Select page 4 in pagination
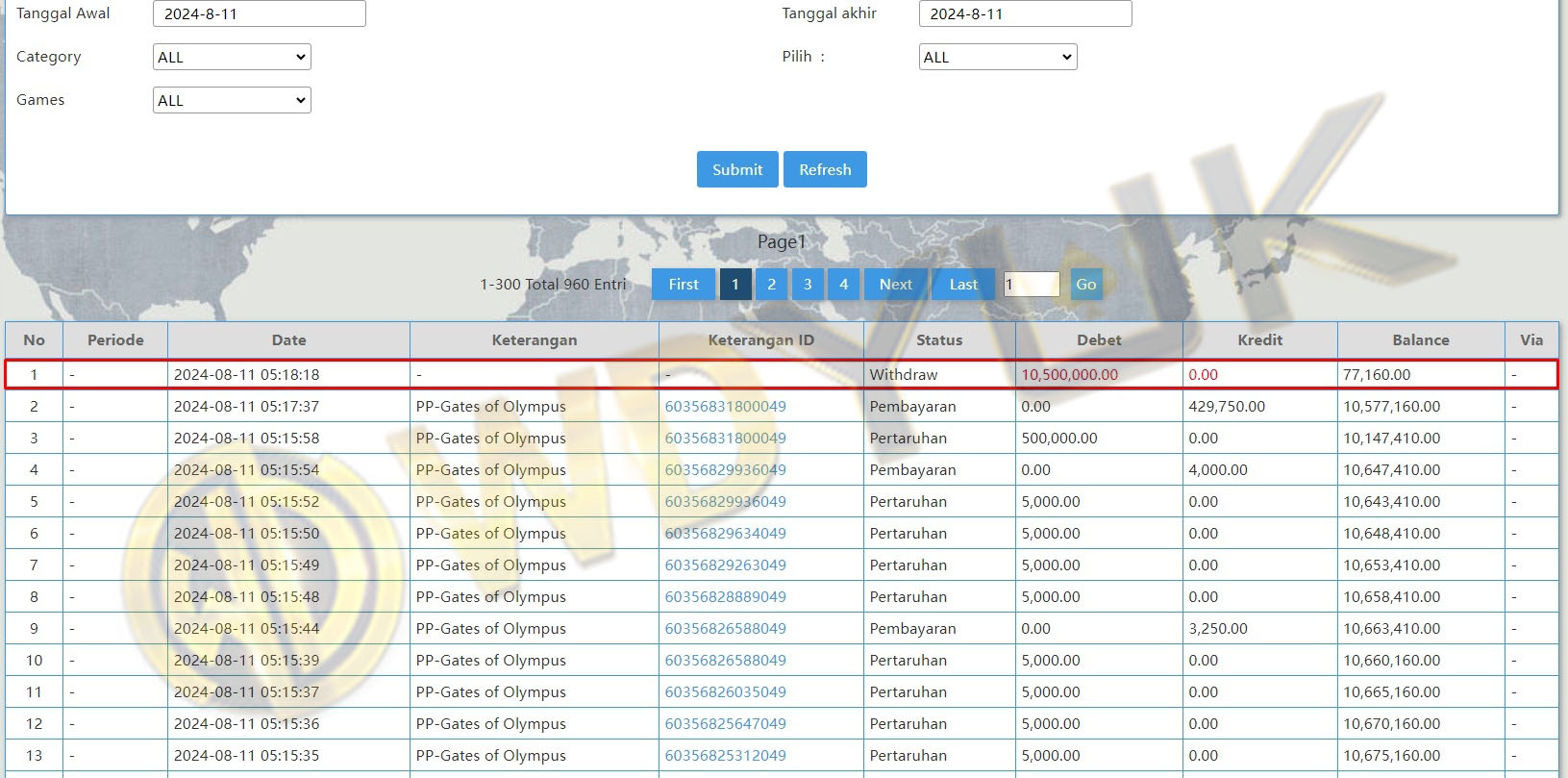The image size is (1568, 778). [x=843, y=284]
